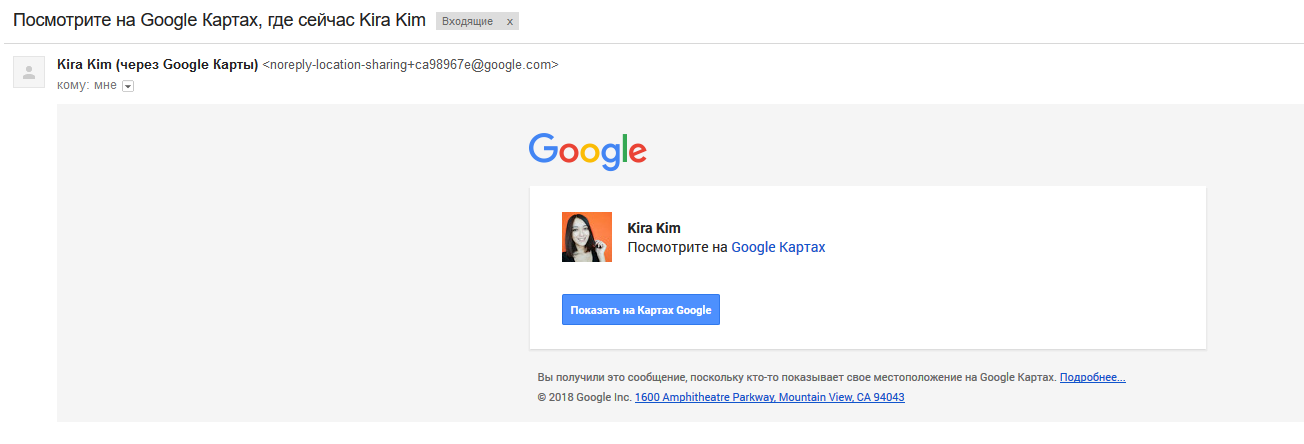Click the Вы получили это сообщение notice
Screen dimensions: 1304x444
pos(795,378)
